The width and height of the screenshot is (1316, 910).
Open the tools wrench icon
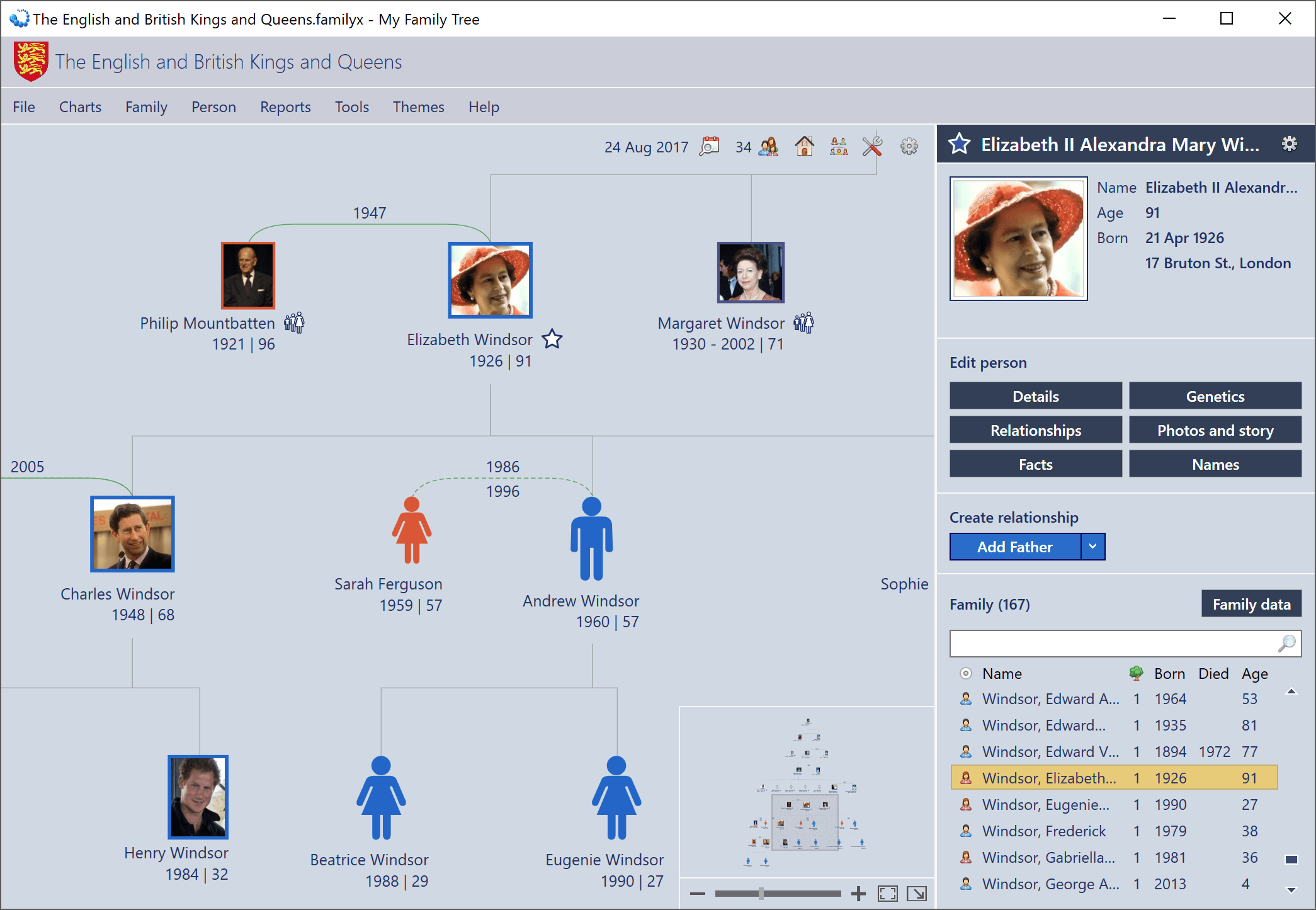[x=871, y=146]
